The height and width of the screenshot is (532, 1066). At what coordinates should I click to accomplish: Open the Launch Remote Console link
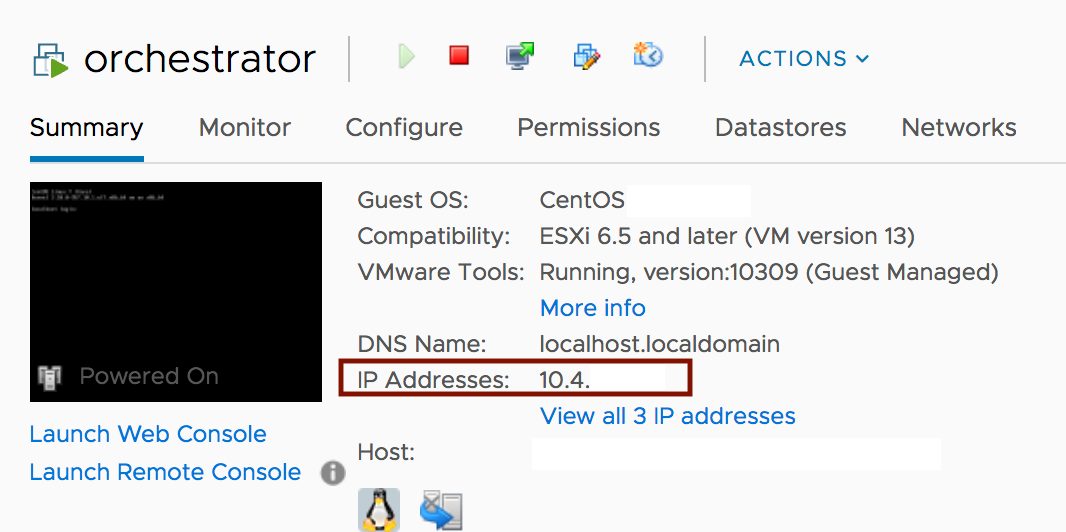click(165, 472)
